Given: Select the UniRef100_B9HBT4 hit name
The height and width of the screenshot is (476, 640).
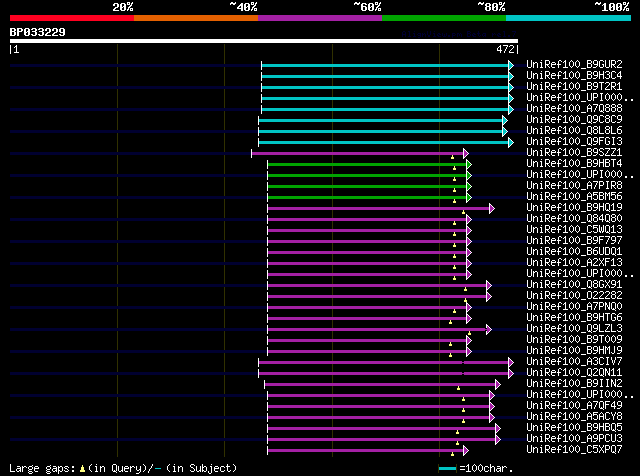Looking at the screenshot, I should [x=574, y=164].
